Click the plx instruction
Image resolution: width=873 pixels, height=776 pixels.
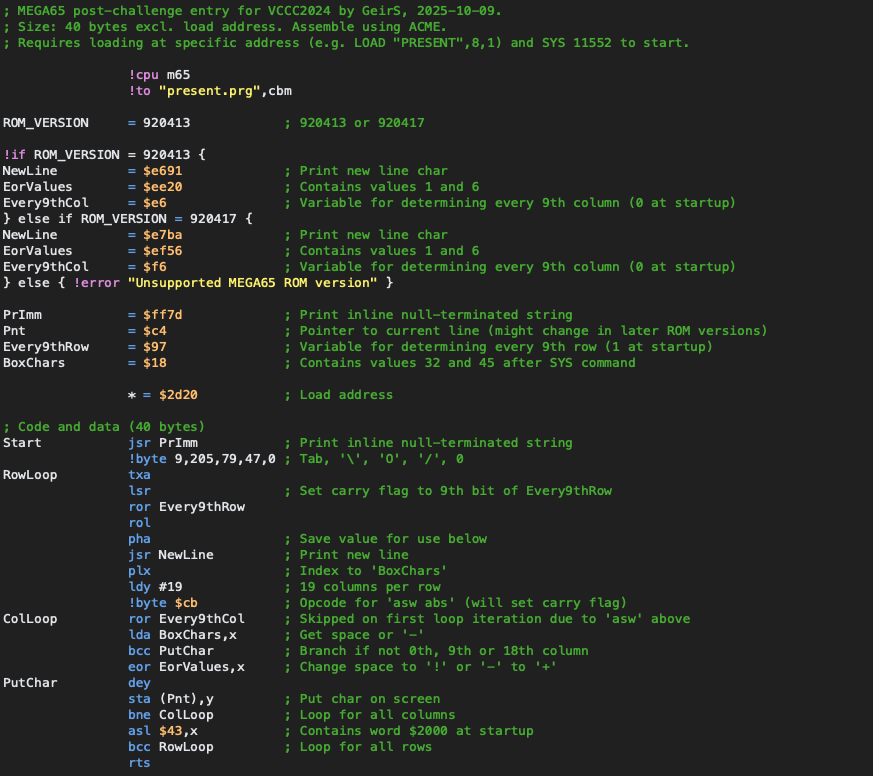[139, 571]
